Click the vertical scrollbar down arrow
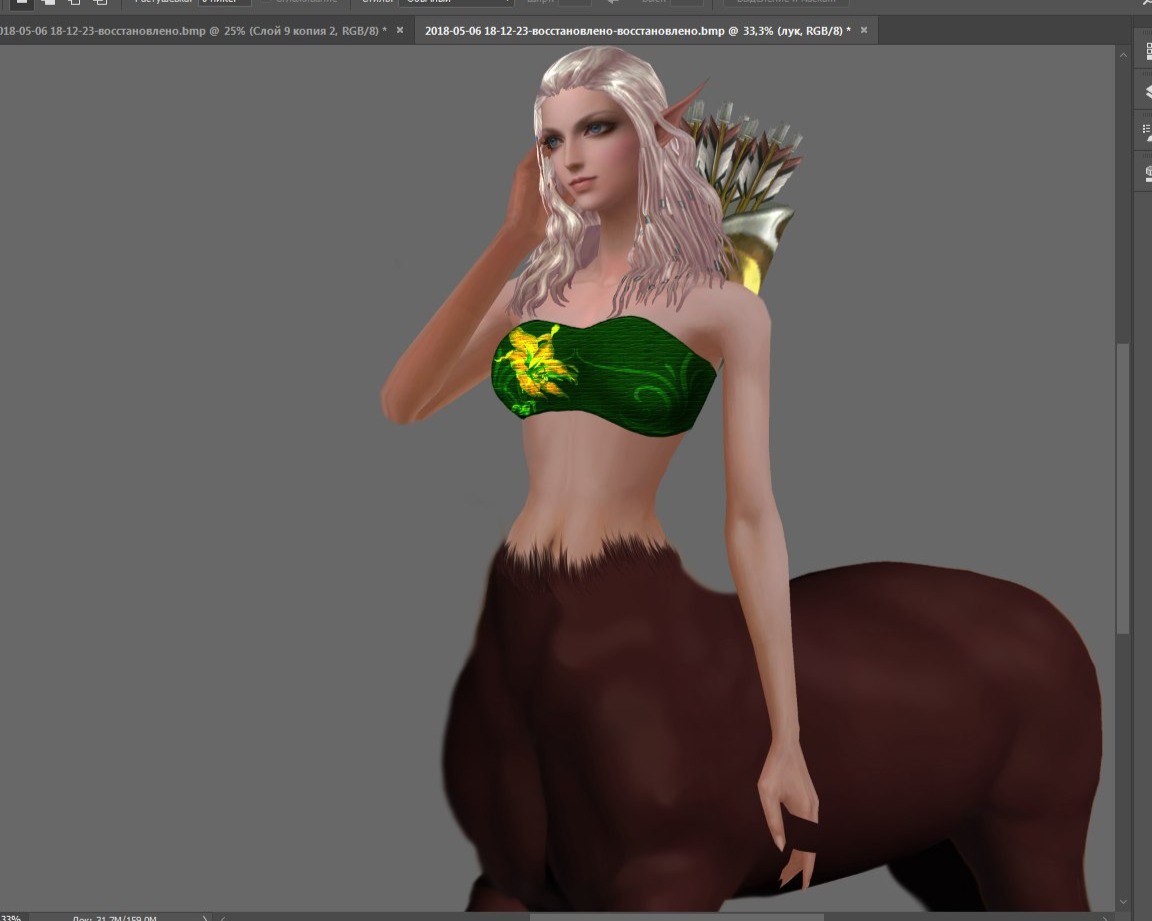Viewport: 1152px width, 921px height. pos(1123,902)
